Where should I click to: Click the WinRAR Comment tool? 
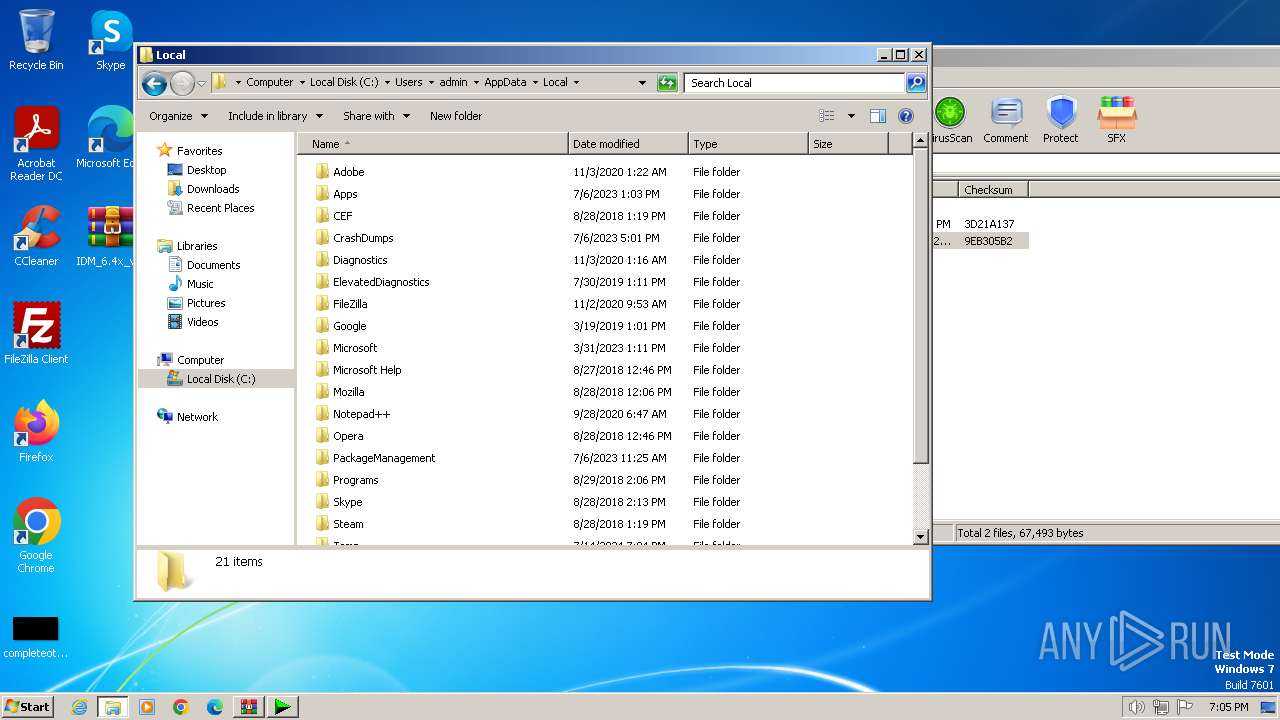pos(1005,120)
